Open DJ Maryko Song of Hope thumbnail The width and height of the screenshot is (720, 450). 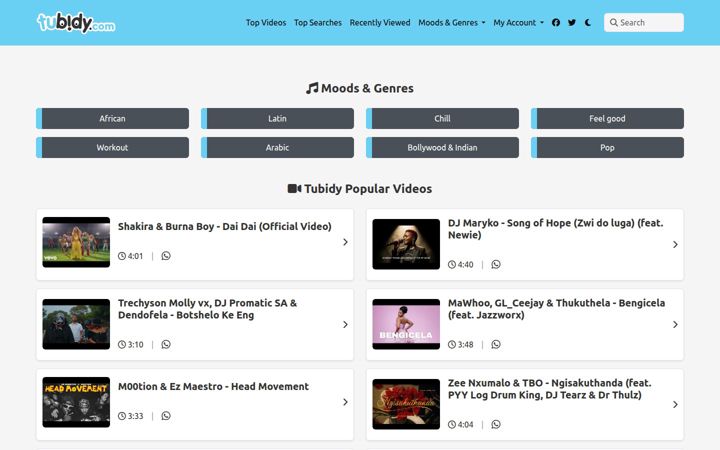(406, 244)
